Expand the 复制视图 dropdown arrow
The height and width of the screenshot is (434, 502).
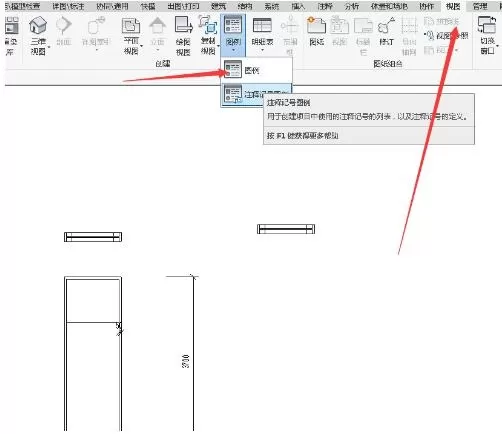[x=218, y=46]
